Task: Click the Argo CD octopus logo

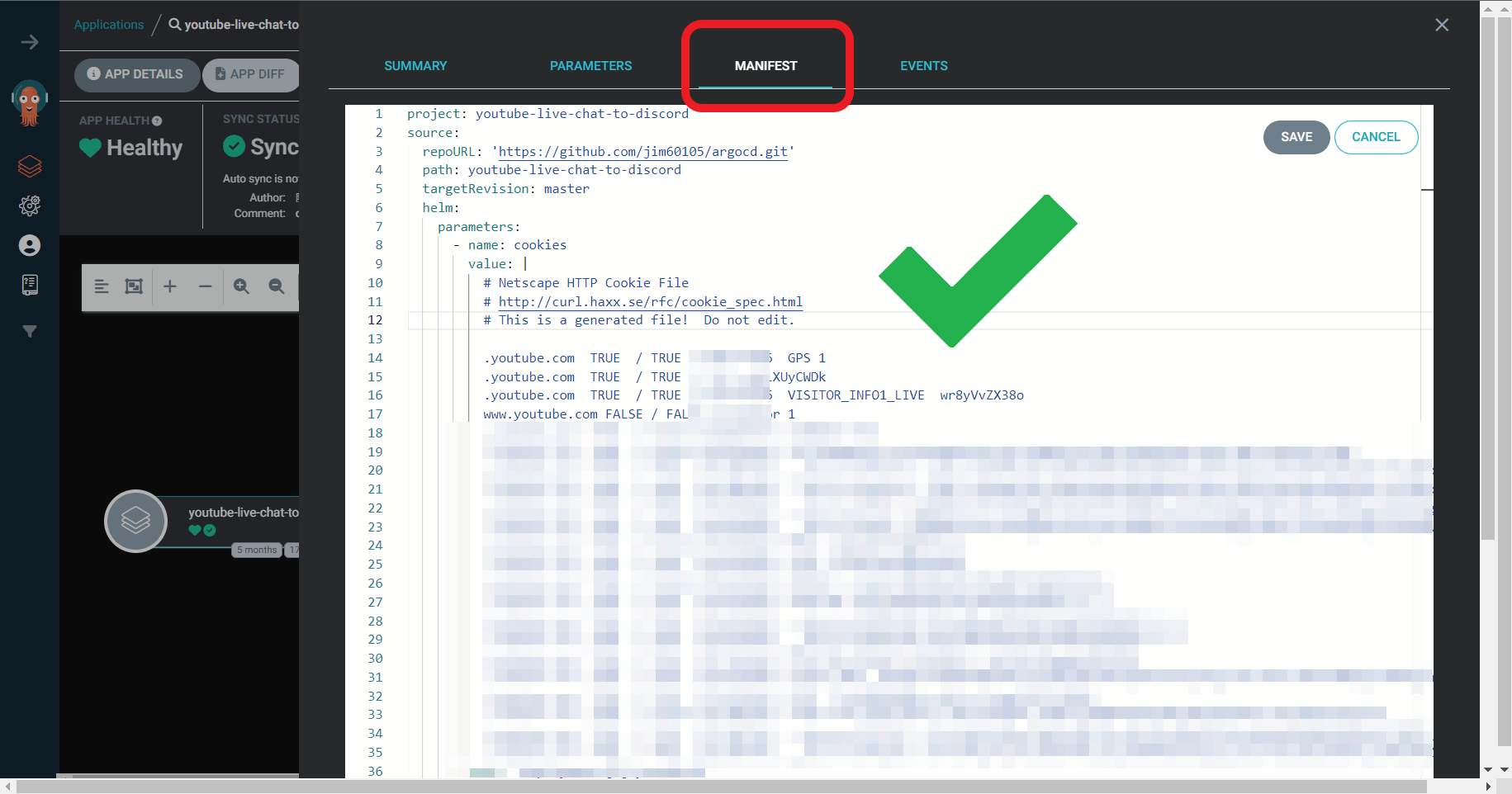Action: coord(30,103)
